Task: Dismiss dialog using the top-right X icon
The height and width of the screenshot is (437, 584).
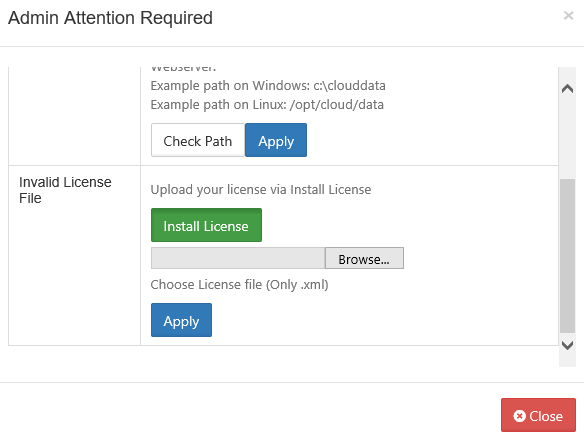Action: coord(568,15)
